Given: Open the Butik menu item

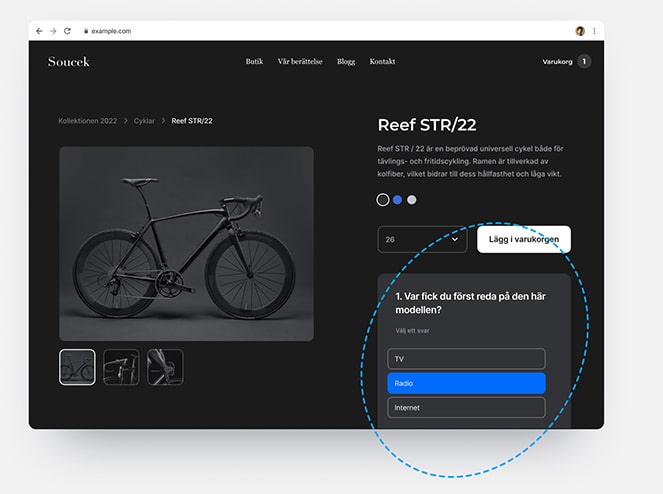Looking at the screenshot, I should 255,62.
